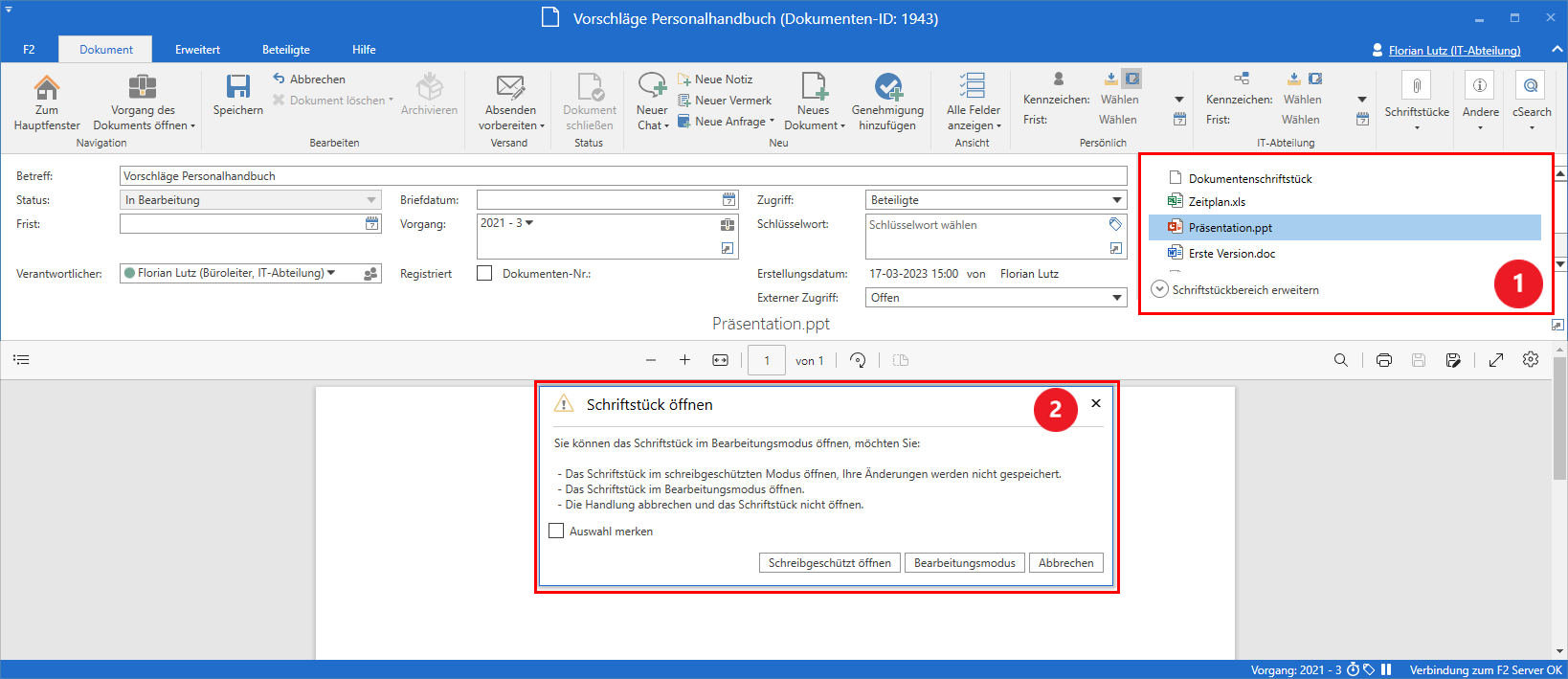Click the Bearbeitungsmodus button
Image resolution: width=1568 pixels, height=679 pixels.
(964, 563)
